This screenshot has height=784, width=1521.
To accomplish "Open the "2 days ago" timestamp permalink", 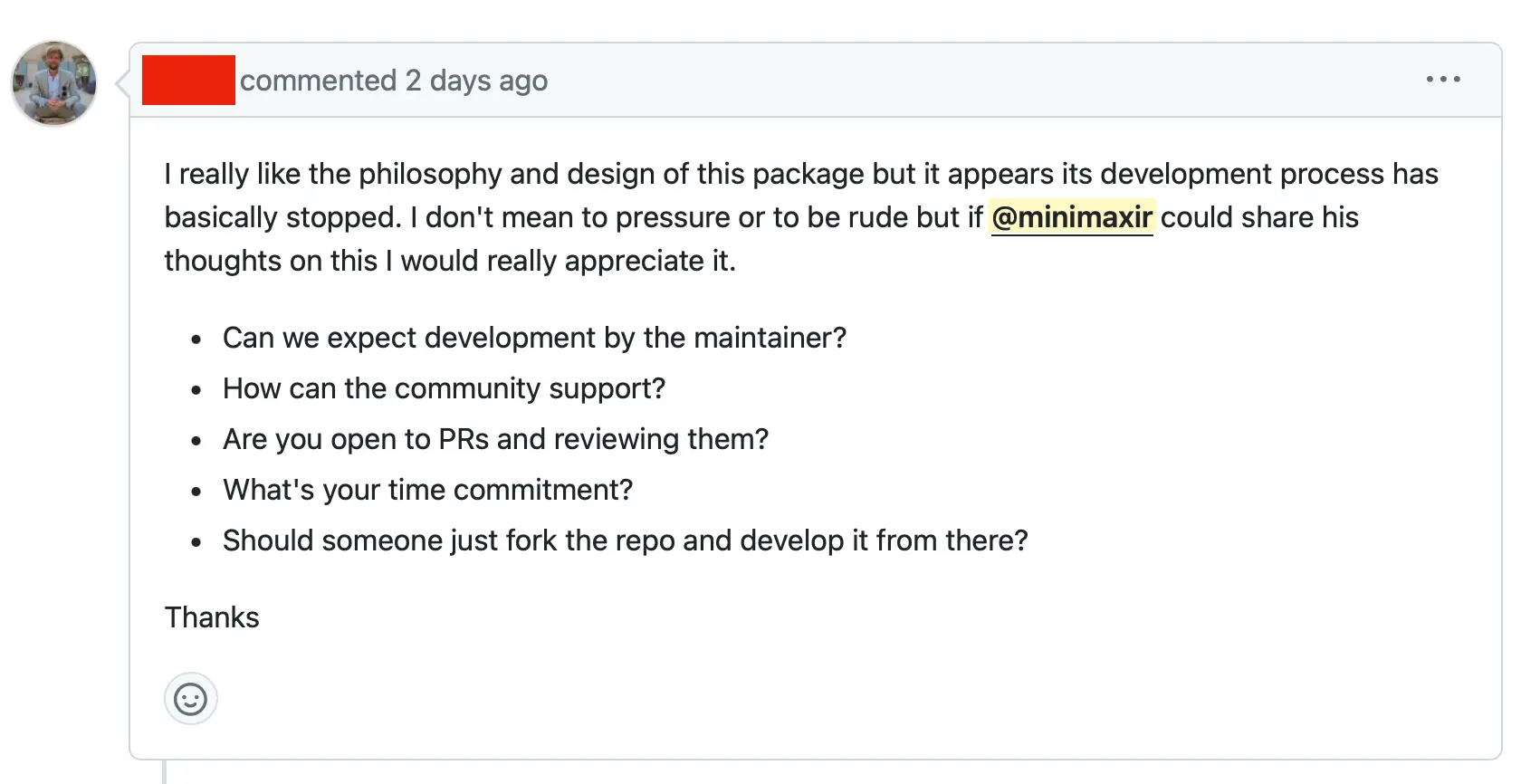I will click(476, 81).
